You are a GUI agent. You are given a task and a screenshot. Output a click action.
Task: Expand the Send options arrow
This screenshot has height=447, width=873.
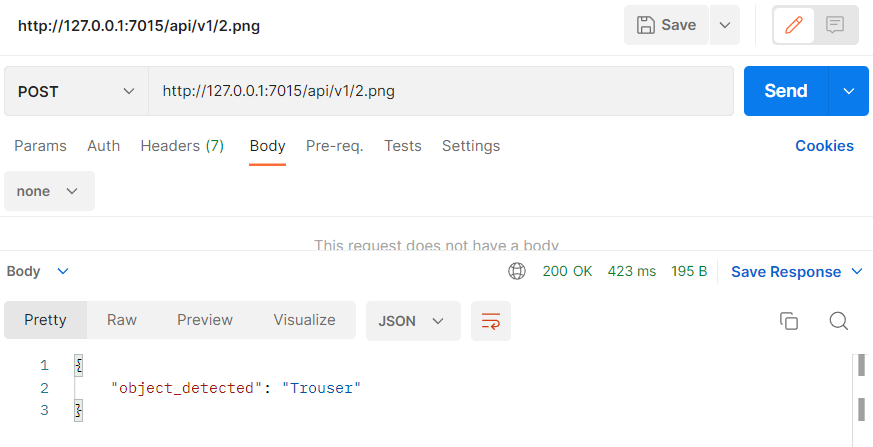[849, 91]
